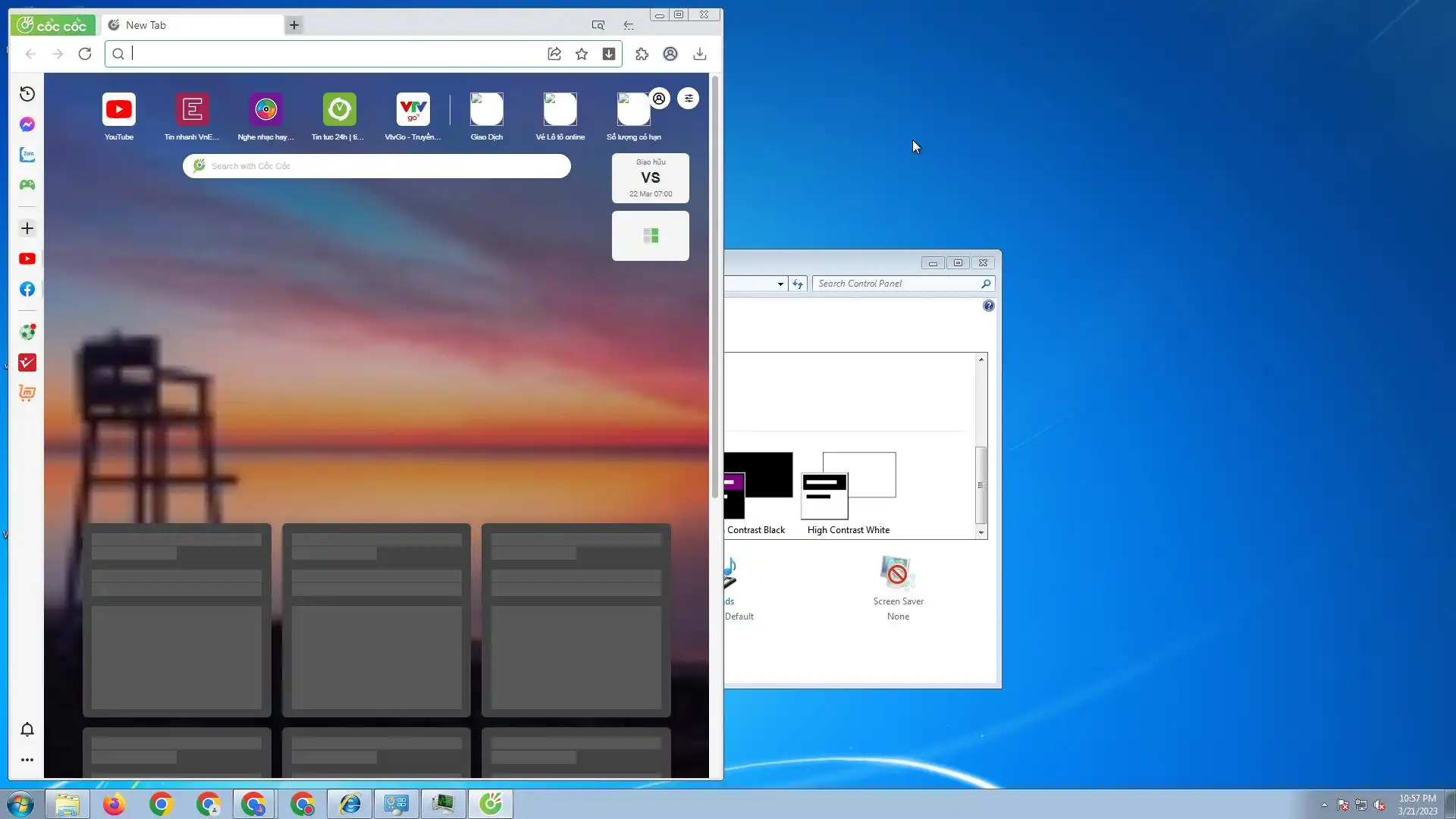Bookmark the page with the star icon
Image resolution: width=1456 pixels, height=819 pixels.
(x=582, y=54)
